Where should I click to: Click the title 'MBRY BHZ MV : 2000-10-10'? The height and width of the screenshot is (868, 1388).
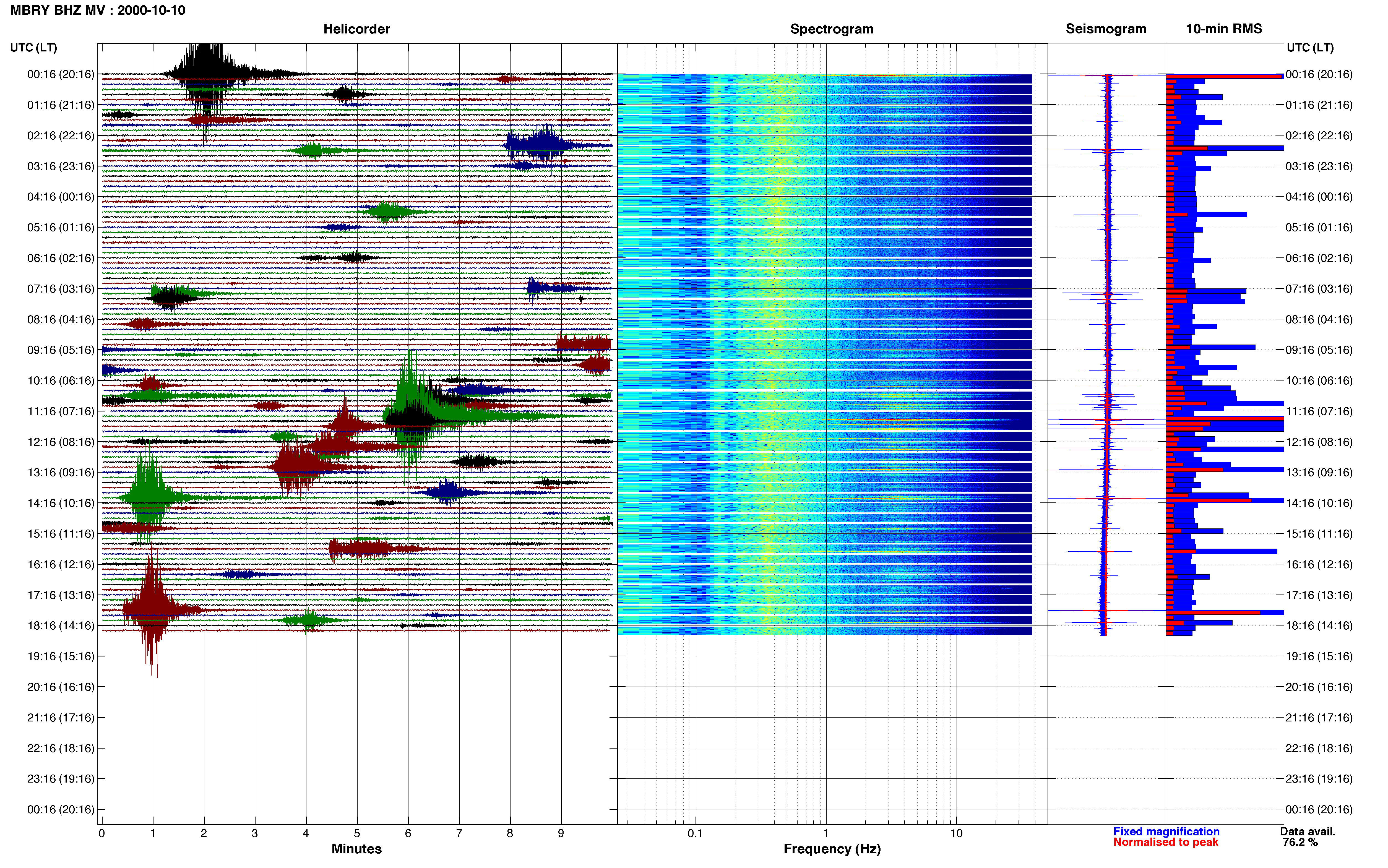pyautogui.click(x=98, y=10)
